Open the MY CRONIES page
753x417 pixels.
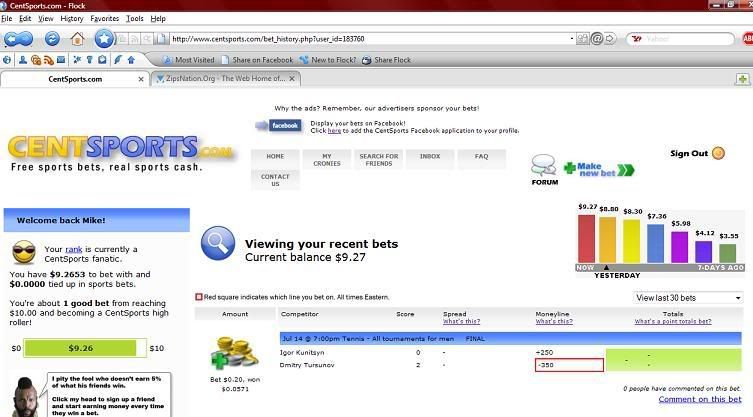tap(327, 159)
